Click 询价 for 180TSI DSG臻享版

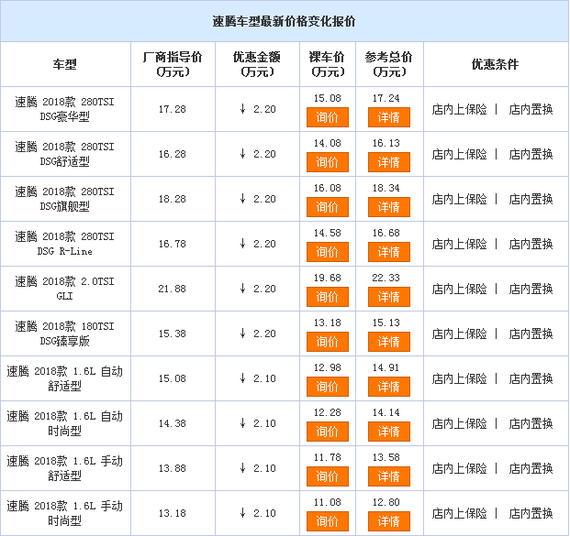pos(328,342)
